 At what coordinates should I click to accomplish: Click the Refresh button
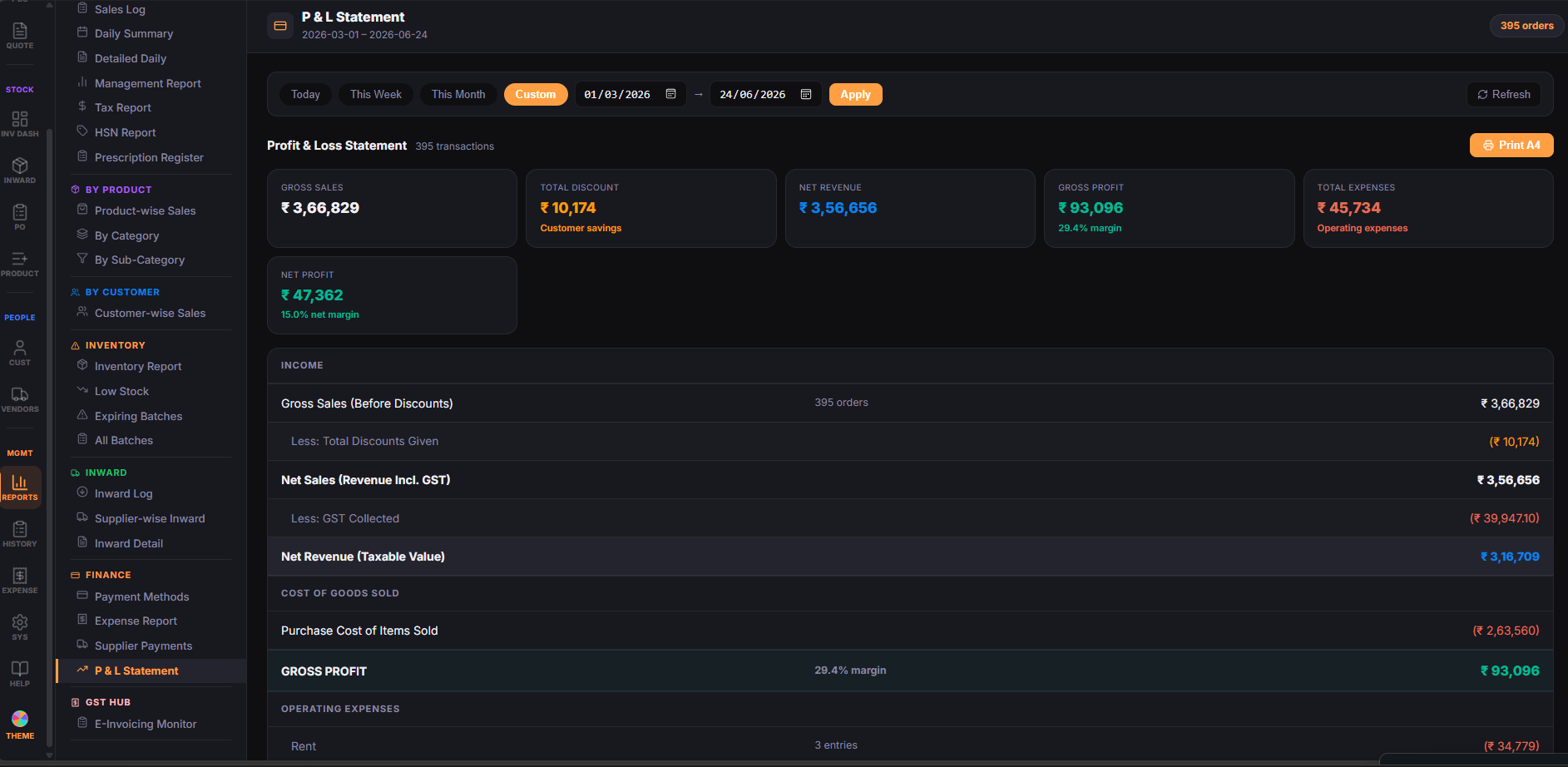[1504, 94]
